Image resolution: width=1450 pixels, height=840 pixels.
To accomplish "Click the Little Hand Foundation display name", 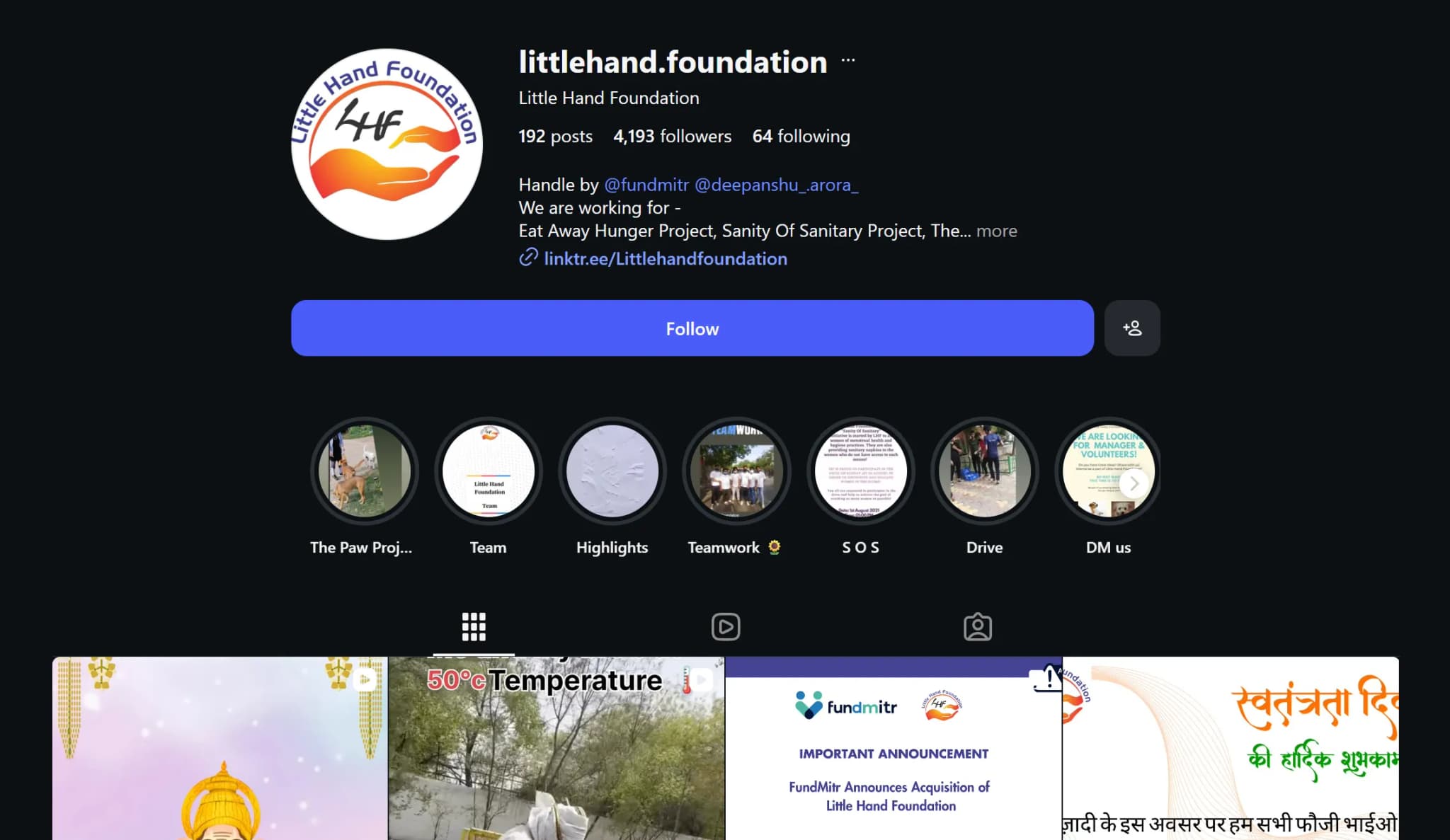I will (x=609, y=98).
